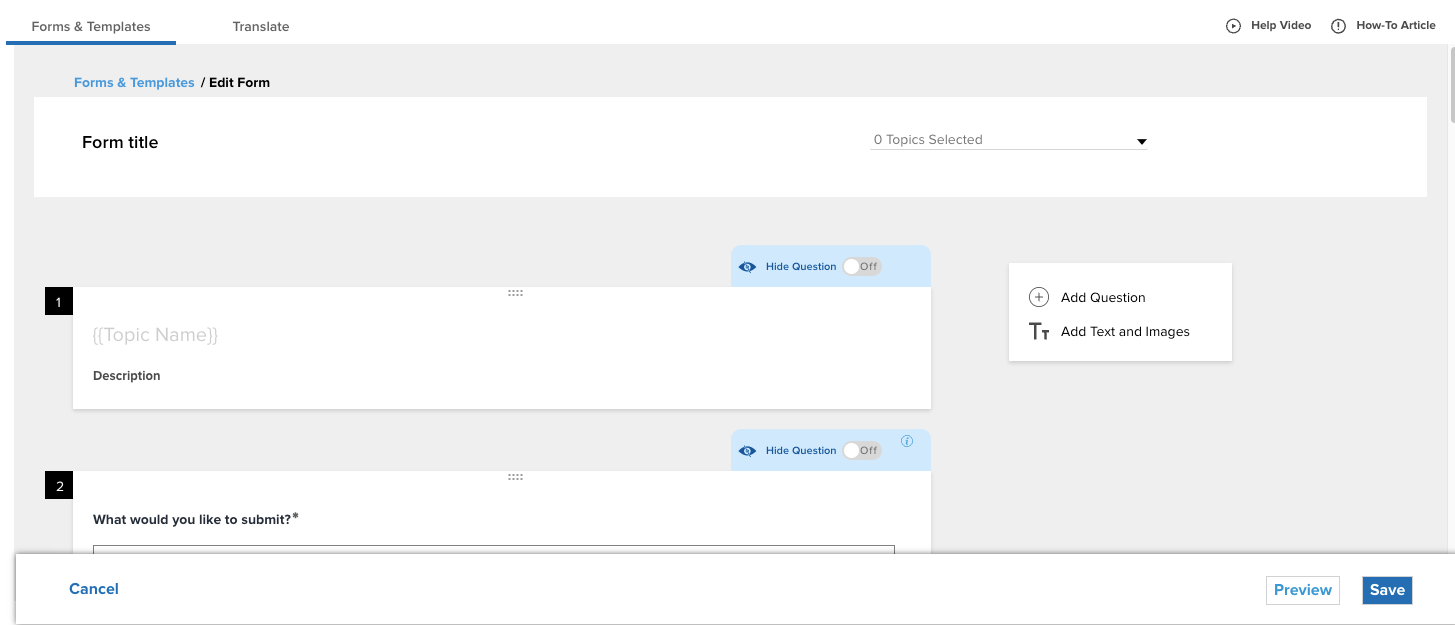Click the info icon above question 2
This screenshot has height=625, width=1455.
click(x=907, y=440)
